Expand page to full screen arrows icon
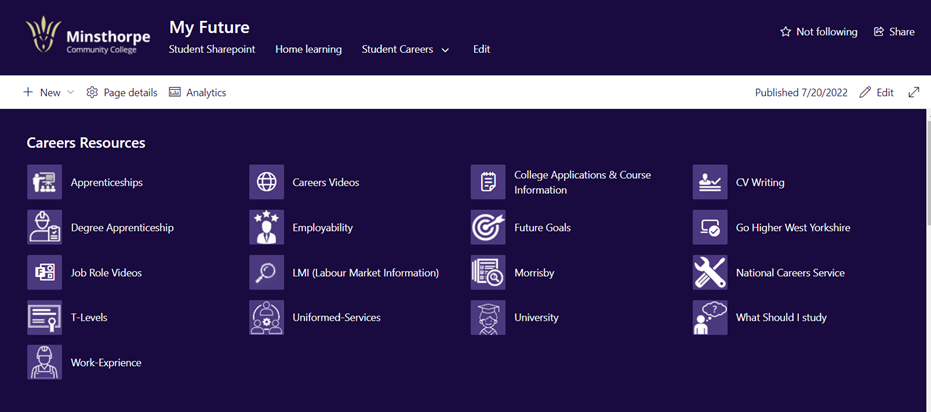Screen dimensions: 931x412 tap(914, 93)
